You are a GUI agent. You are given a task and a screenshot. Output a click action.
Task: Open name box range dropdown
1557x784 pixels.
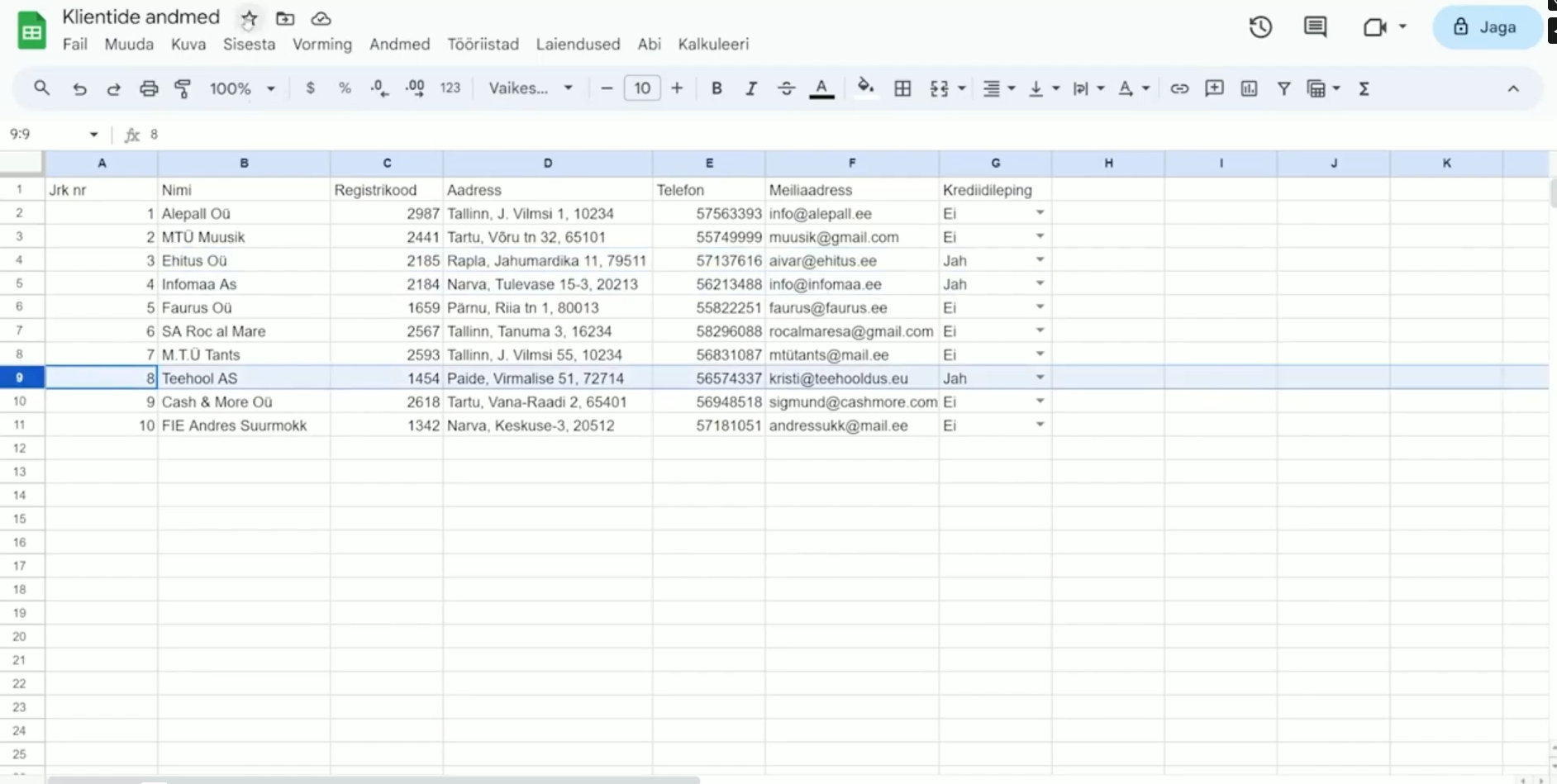(93, 134)
